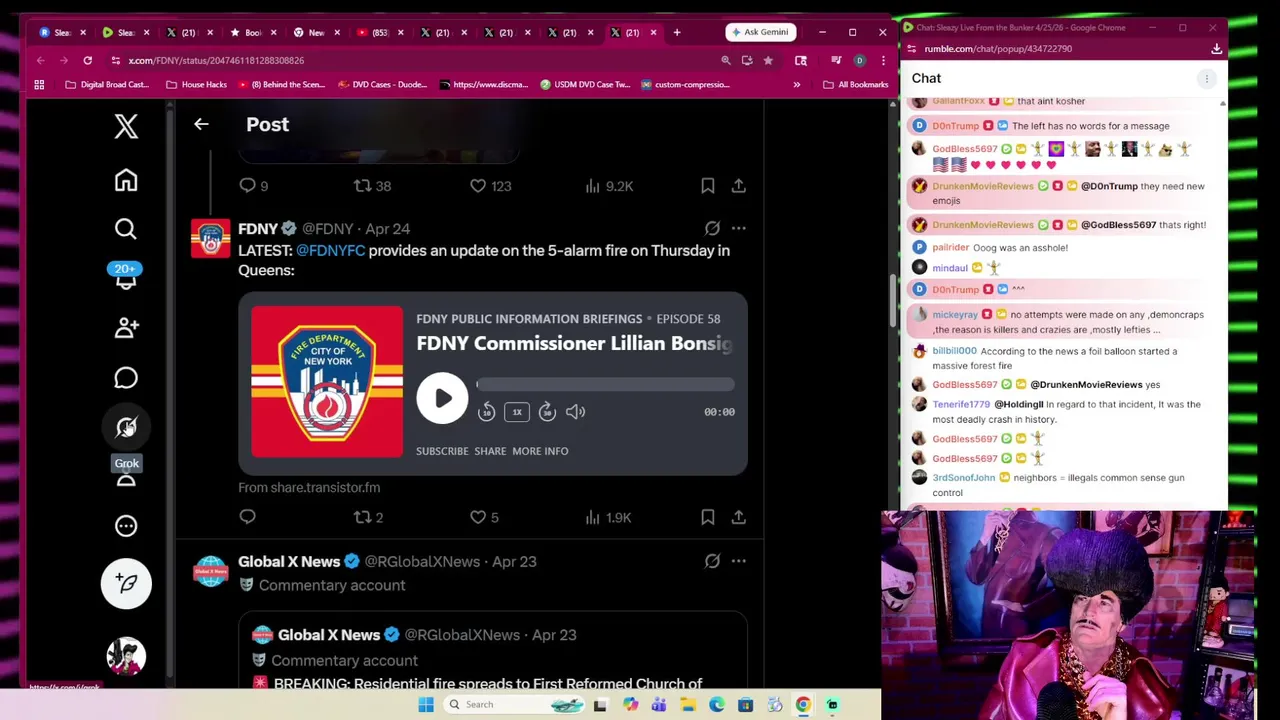Open the quoted Global X News post

492,651
